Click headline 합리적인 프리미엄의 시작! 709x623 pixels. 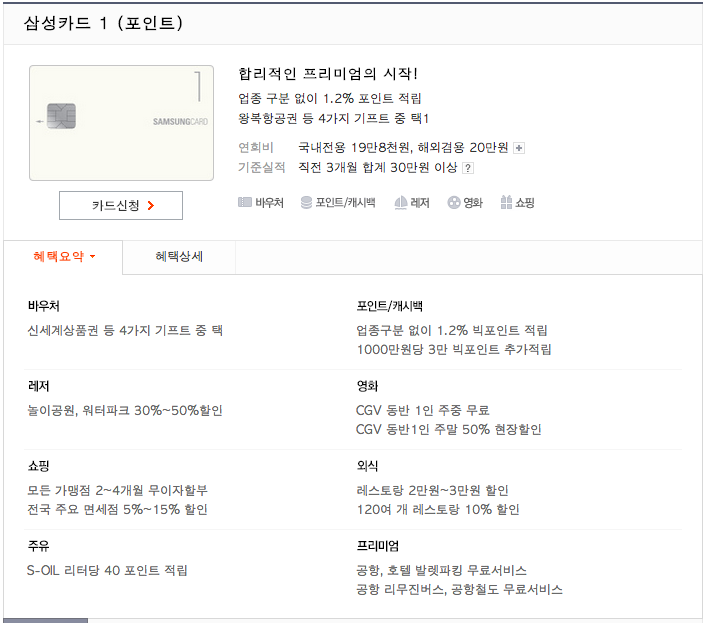[328, 74]
